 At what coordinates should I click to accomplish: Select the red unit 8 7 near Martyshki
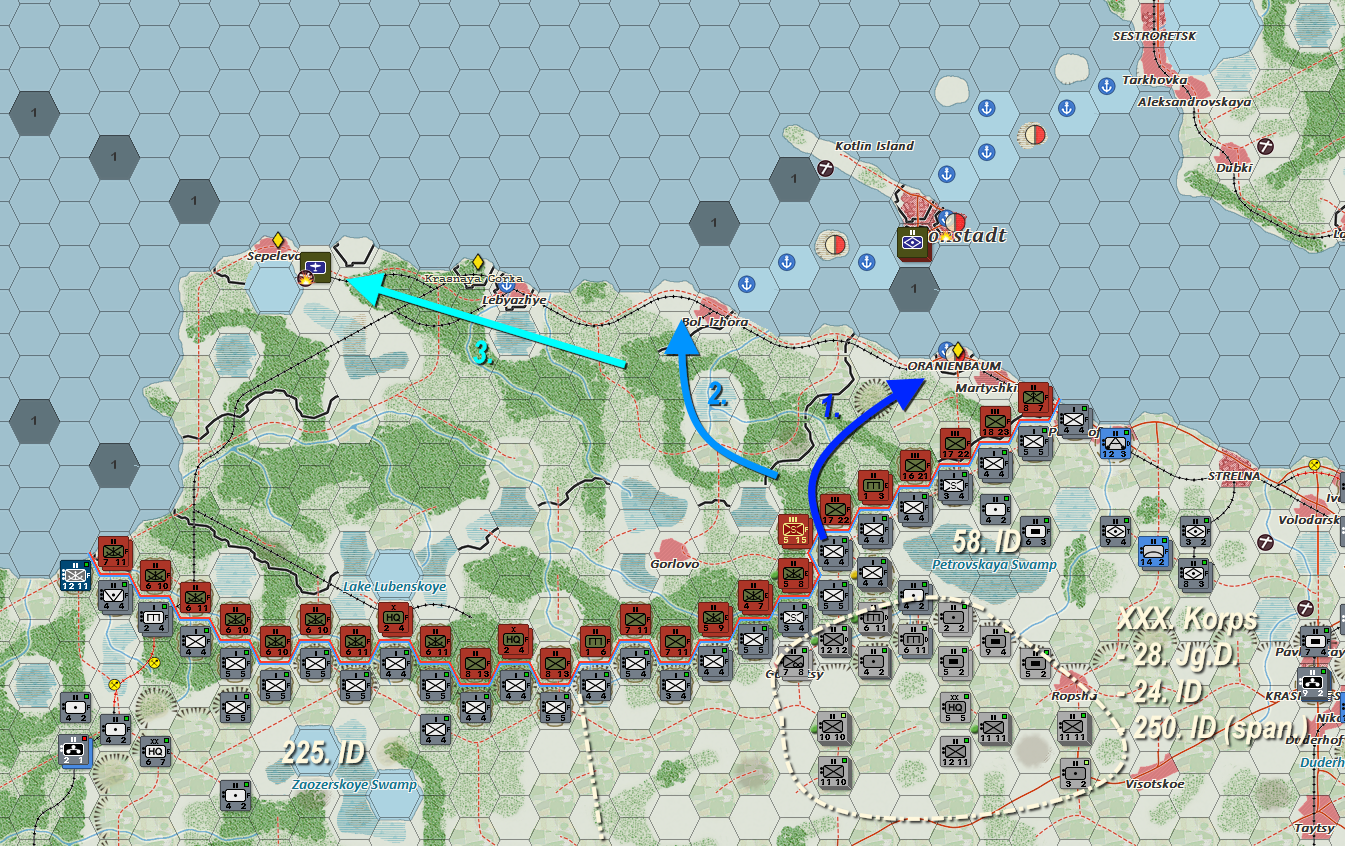[1033, 398]
